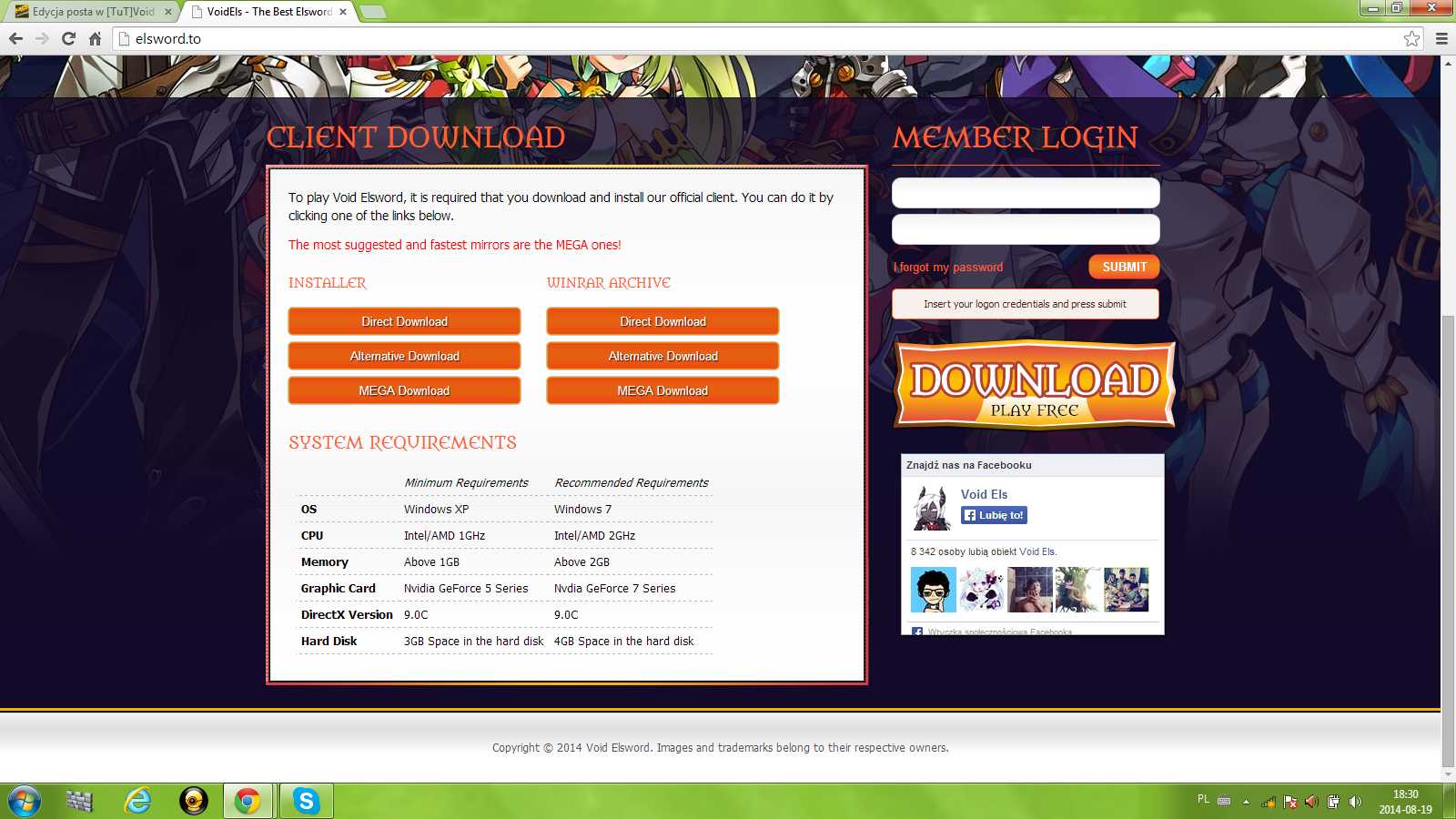The width and height of the screenshot is (1456, 819).
Task: View the fan photo with sunglasses cartoon
Action: point(934,590)
